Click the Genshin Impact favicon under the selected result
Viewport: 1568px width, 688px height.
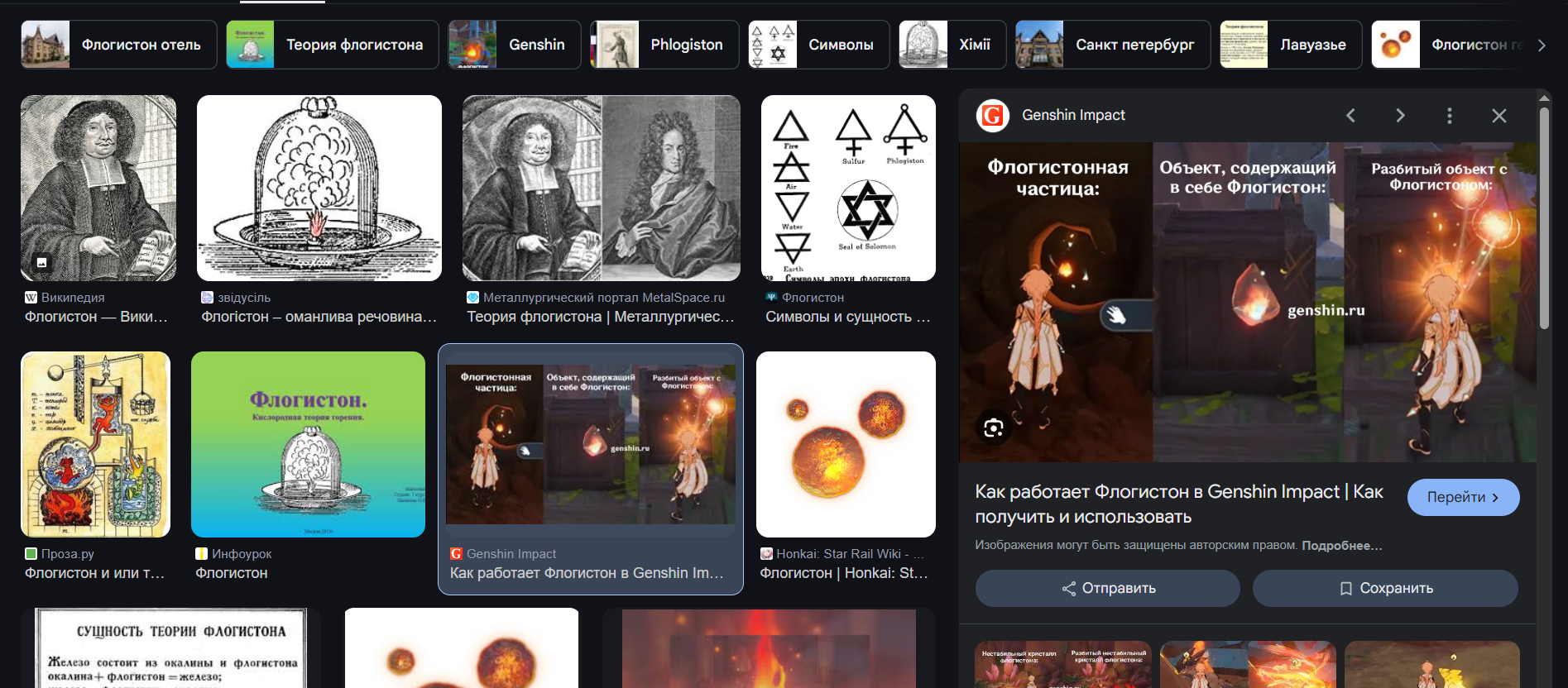[x=456, y=554]
